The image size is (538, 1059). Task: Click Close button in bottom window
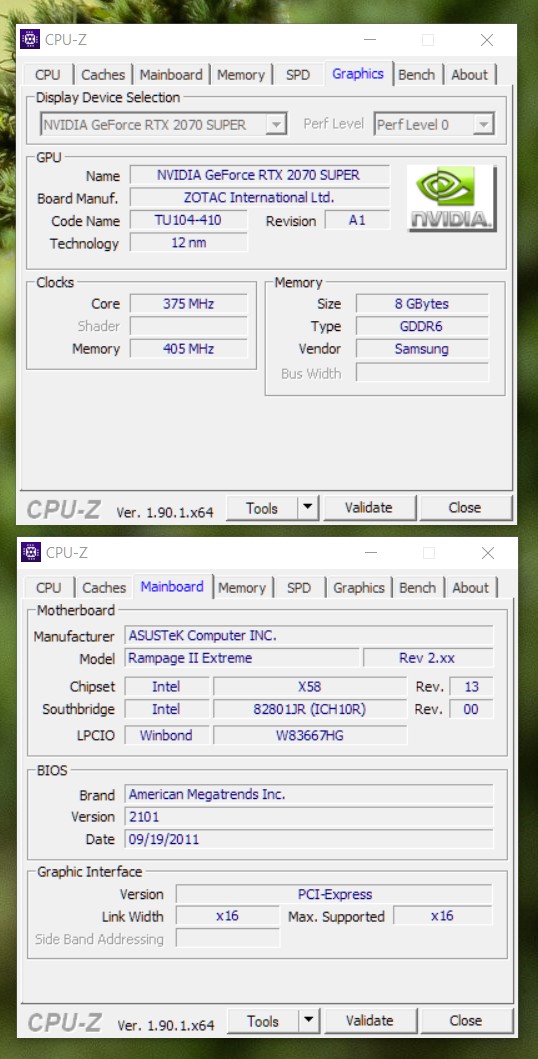(x=466, y=1020)
